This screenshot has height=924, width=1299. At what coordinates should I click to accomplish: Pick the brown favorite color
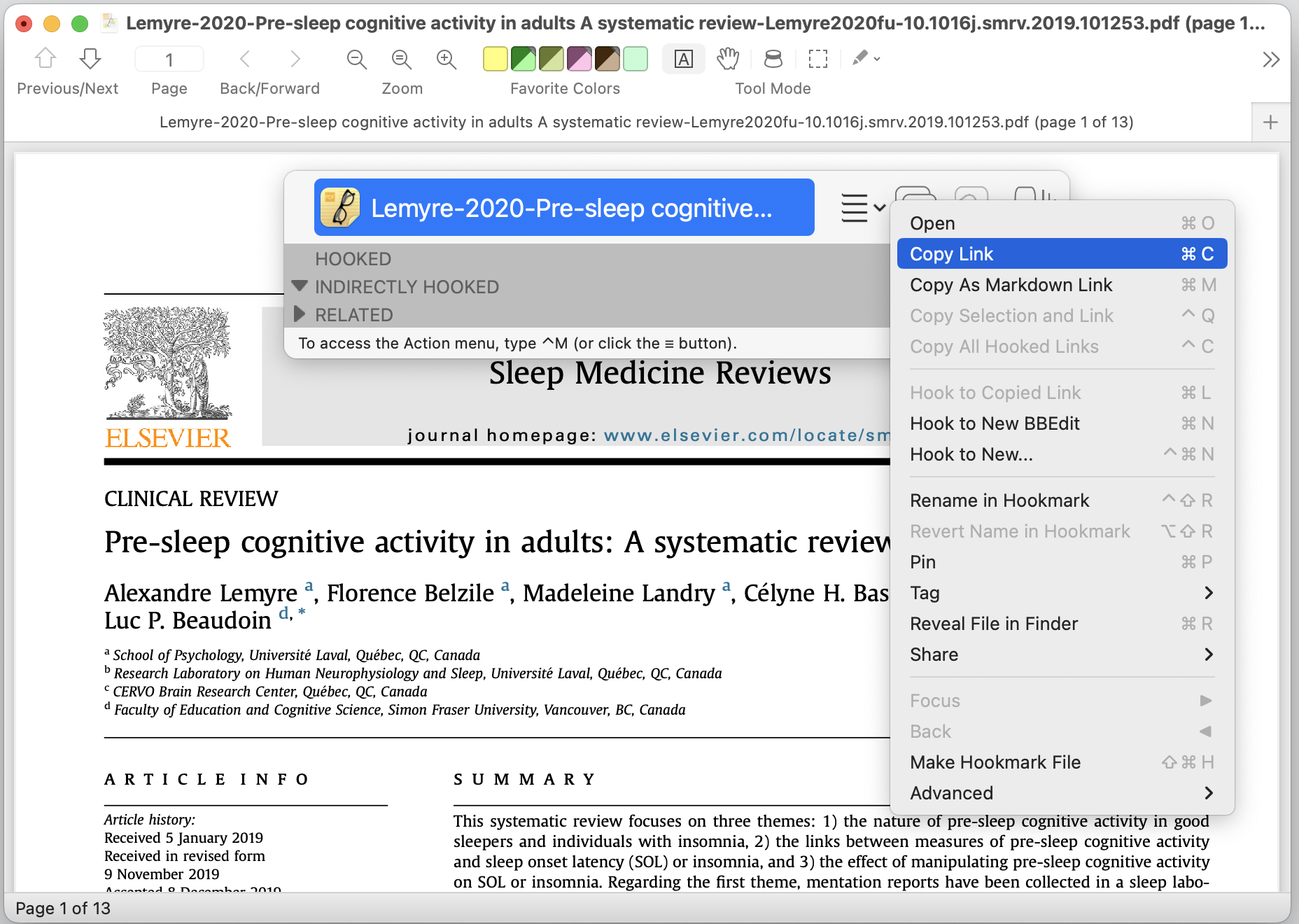608,59
